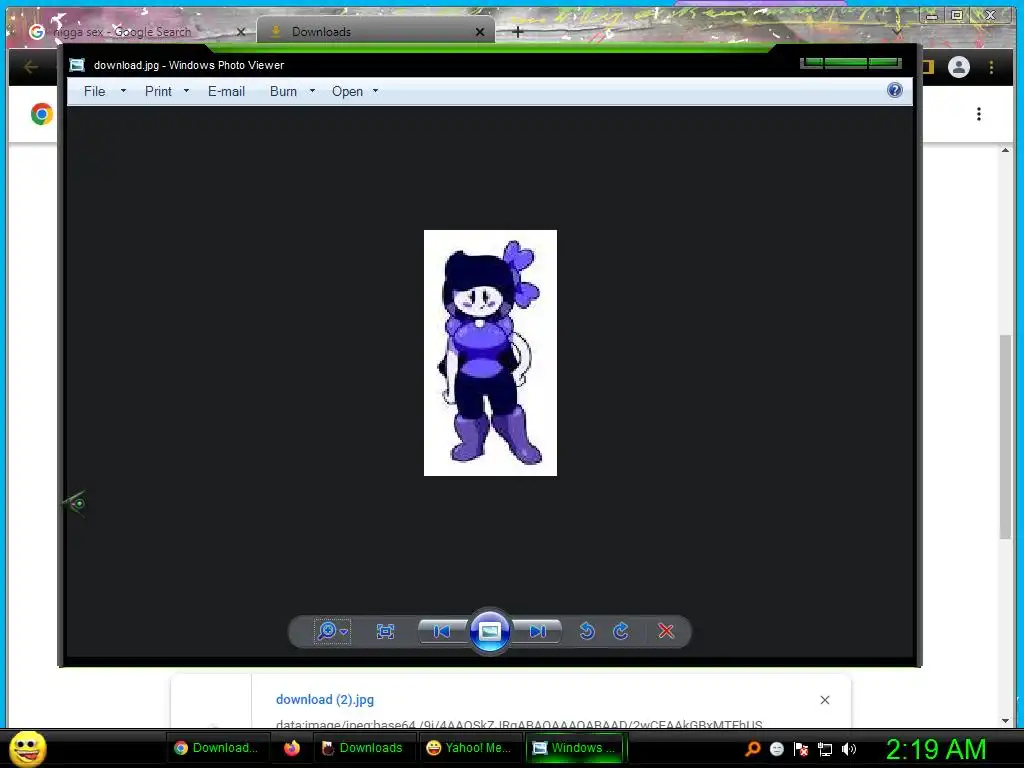This screenshot has height=768, width=1024.
Task: Start the slide show play button
Action: click(x=490, y=631)
